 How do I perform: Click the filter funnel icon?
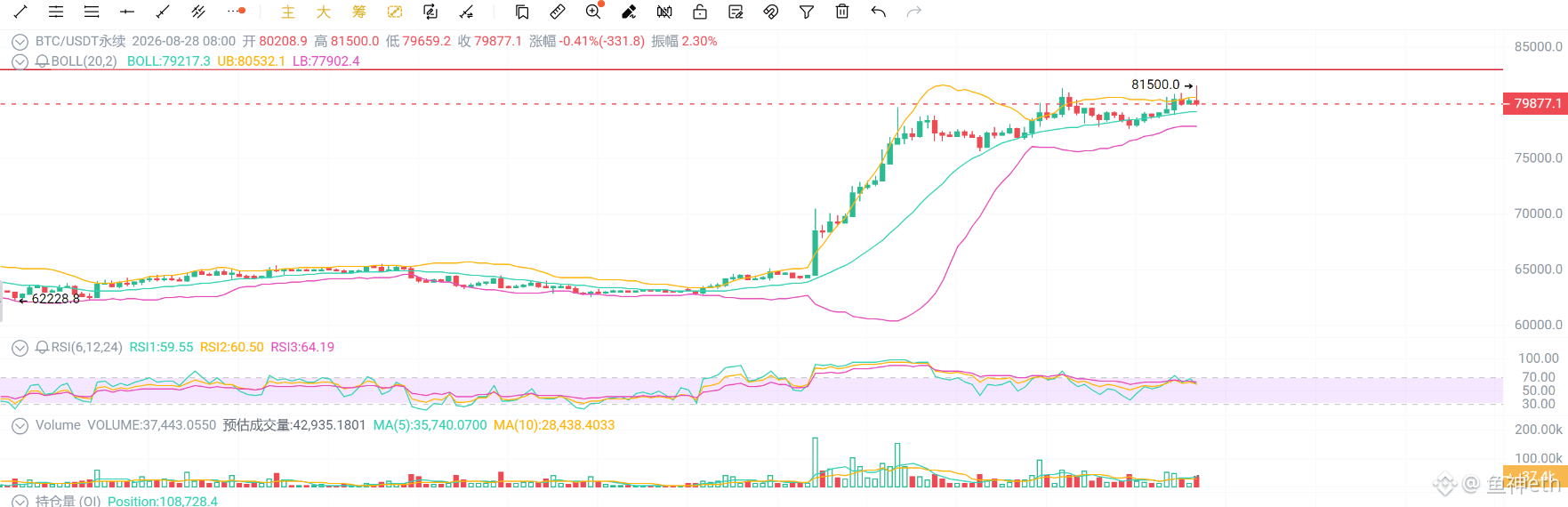click(807, 12)
